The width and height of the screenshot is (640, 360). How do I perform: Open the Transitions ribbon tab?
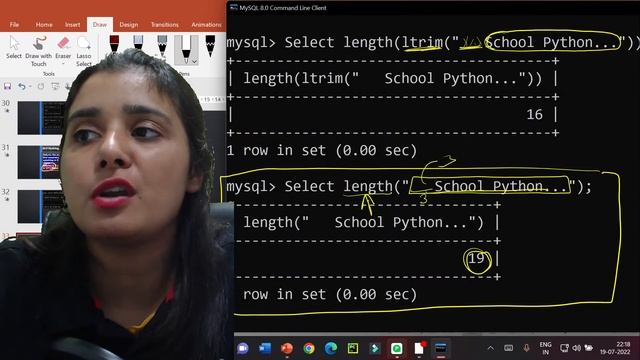tap(164, 24)
